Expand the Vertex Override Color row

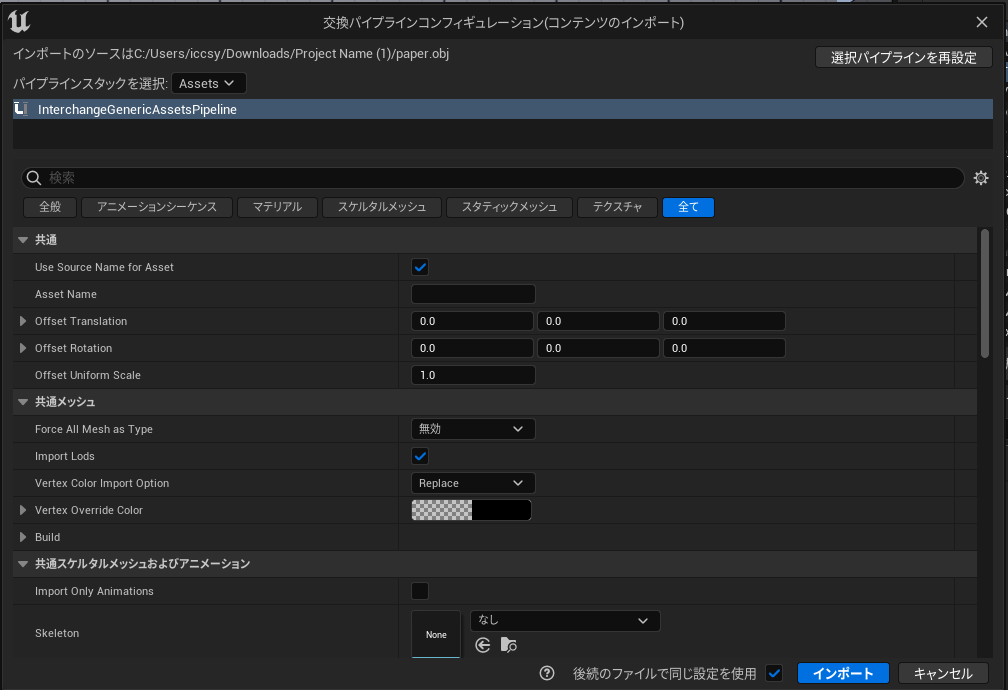pyautogui.click(x=23, y=510)
